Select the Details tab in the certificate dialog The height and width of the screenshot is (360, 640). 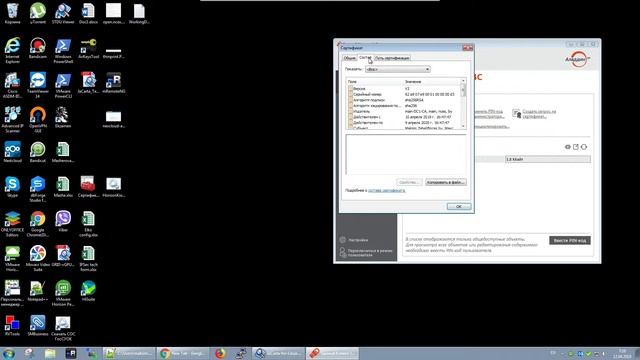365,58
